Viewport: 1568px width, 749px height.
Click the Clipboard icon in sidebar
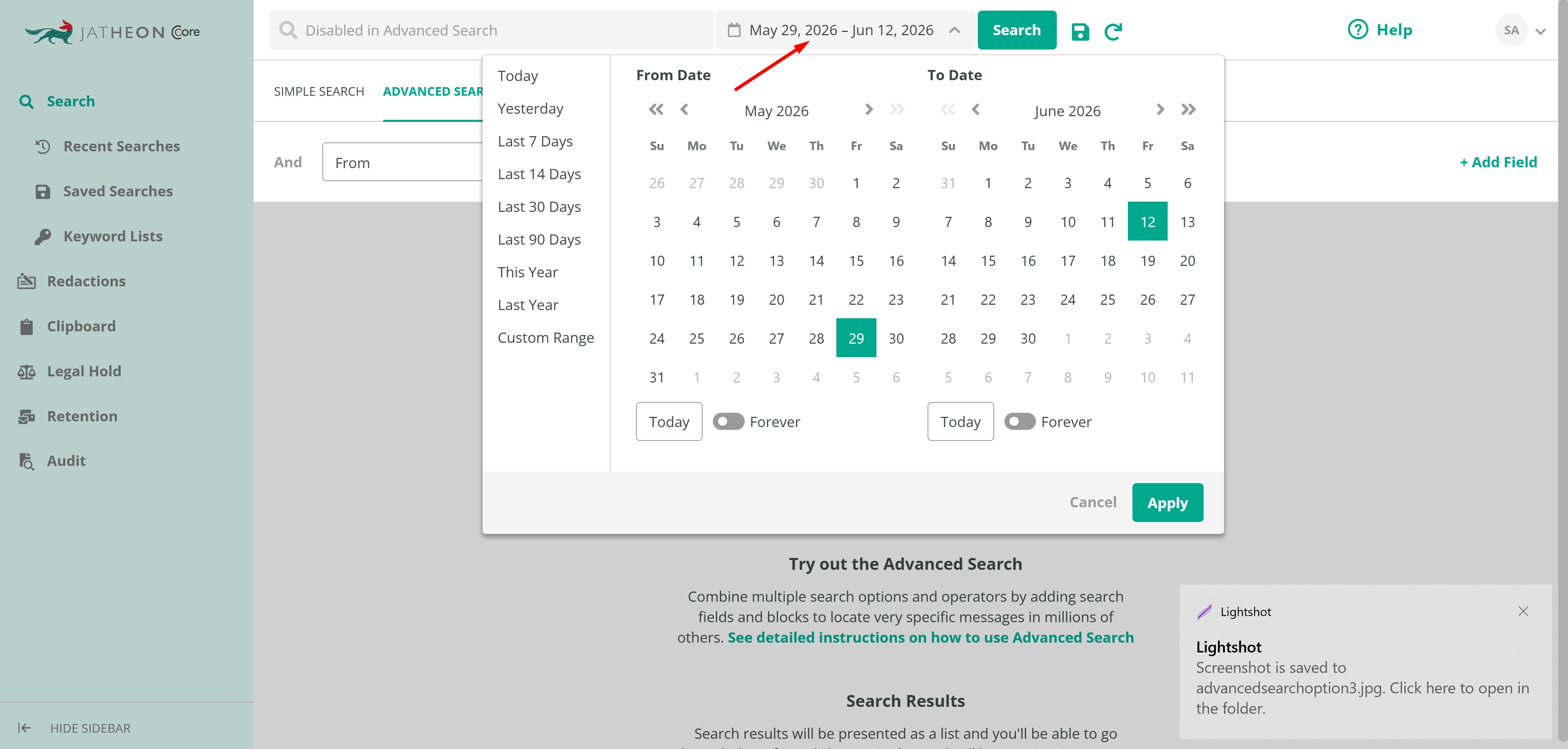click(26, 326)
